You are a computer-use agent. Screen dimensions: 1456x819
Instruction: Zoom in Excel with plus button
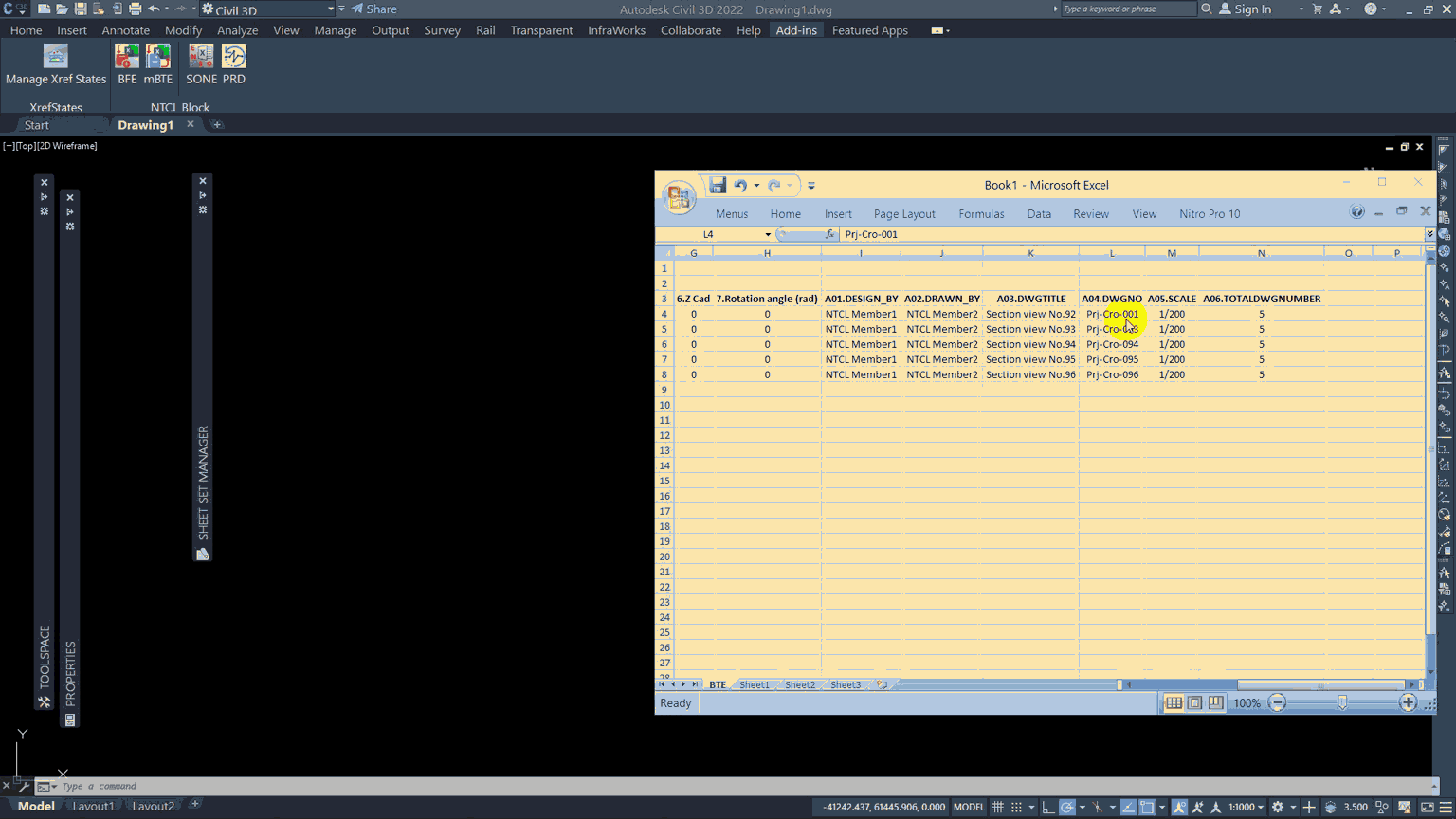1408,702
